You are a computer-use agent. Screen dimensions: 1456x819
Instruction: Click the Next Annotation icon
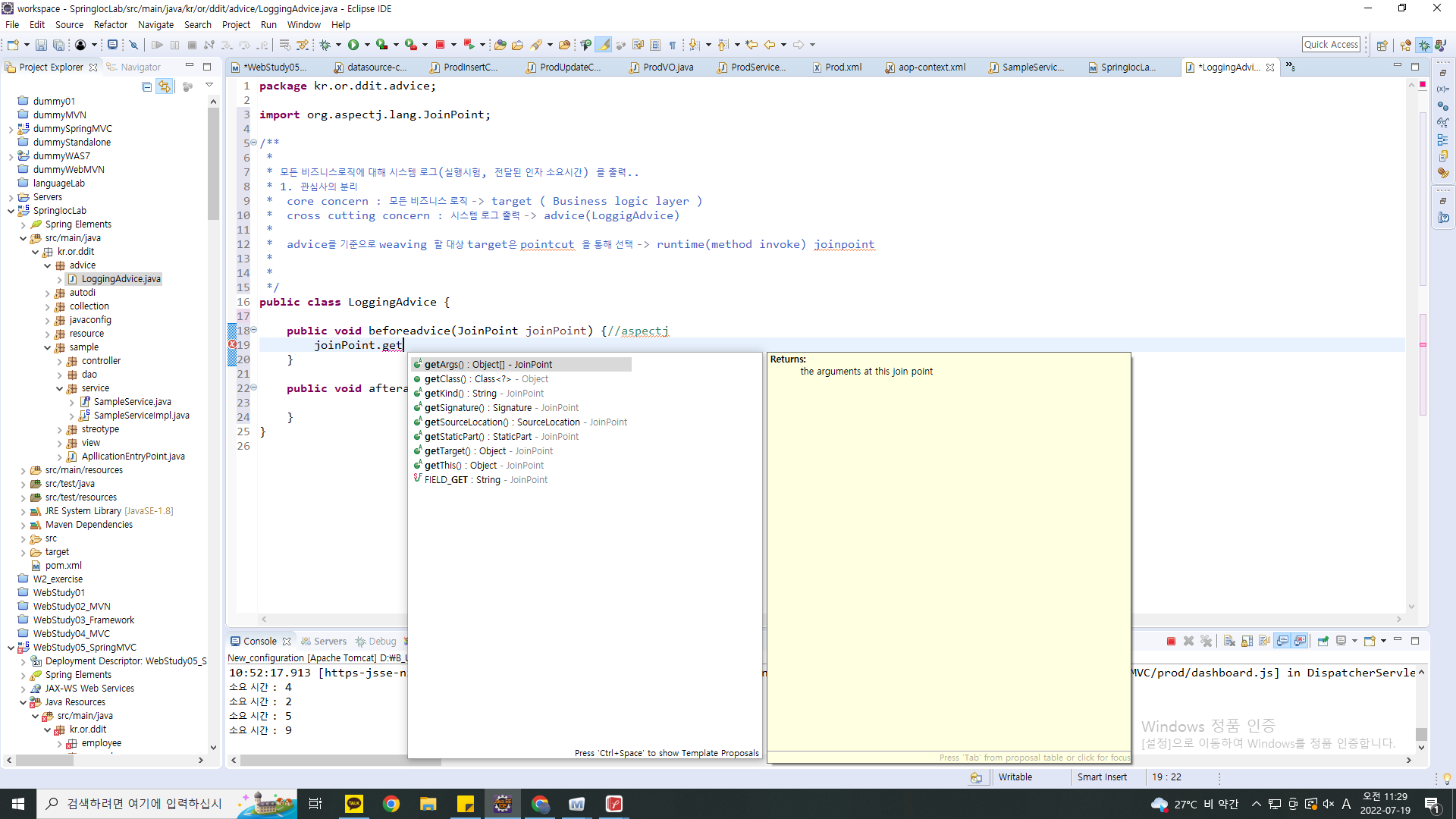695,45
